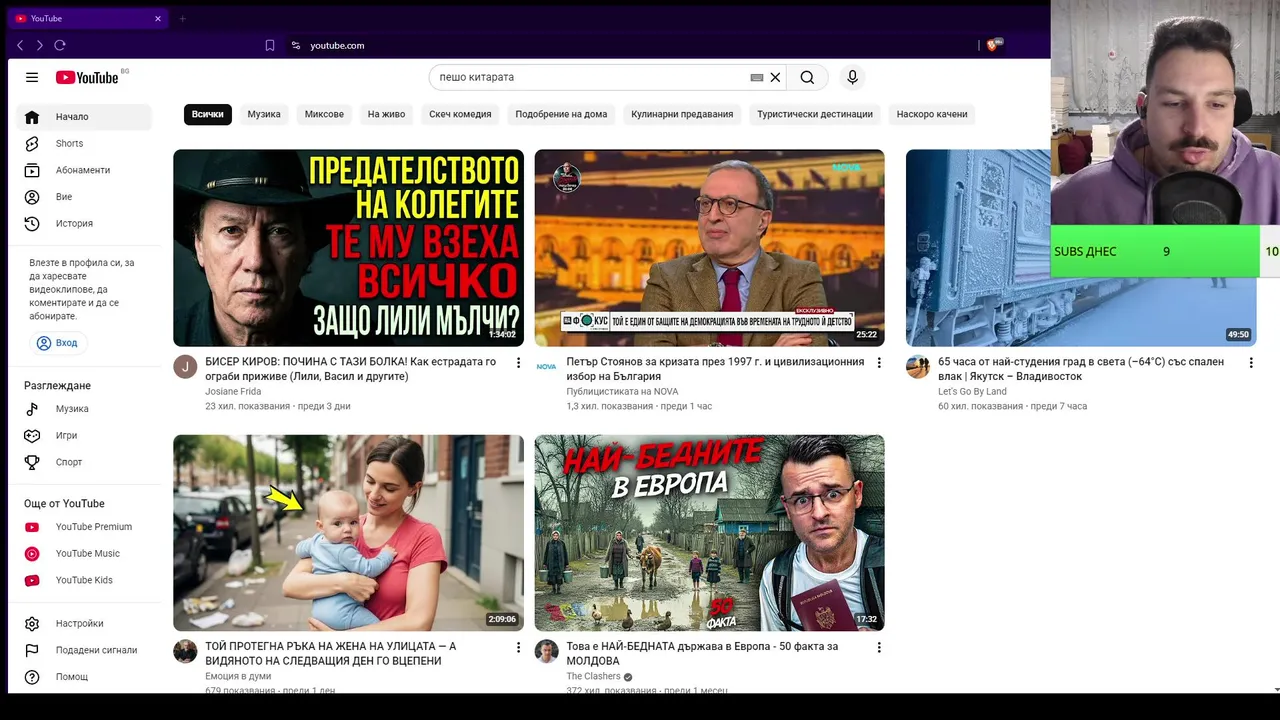Open The Clashers channel link

(x=593, y=677)
